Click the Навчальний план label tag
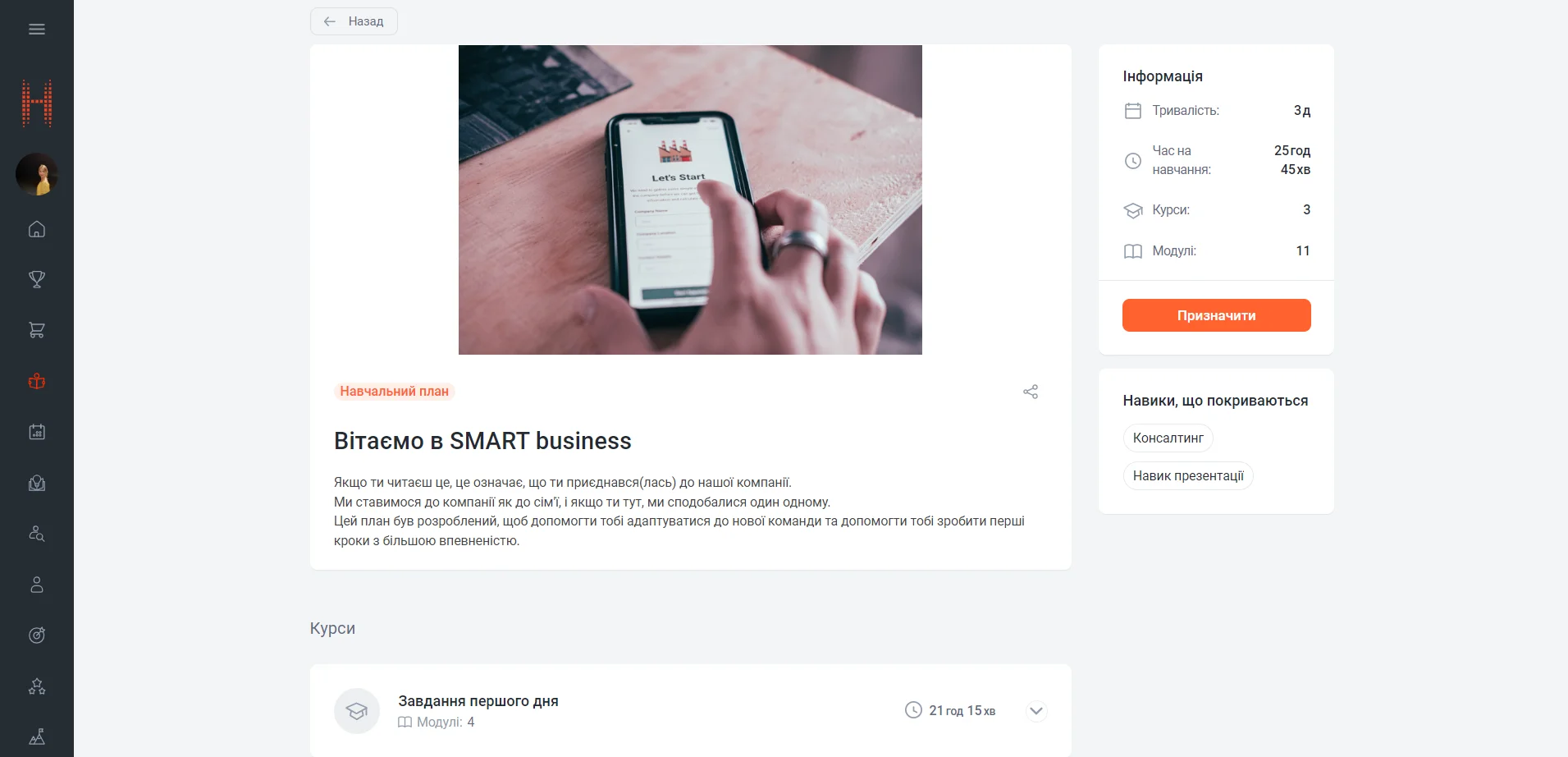 coord(394,392)
